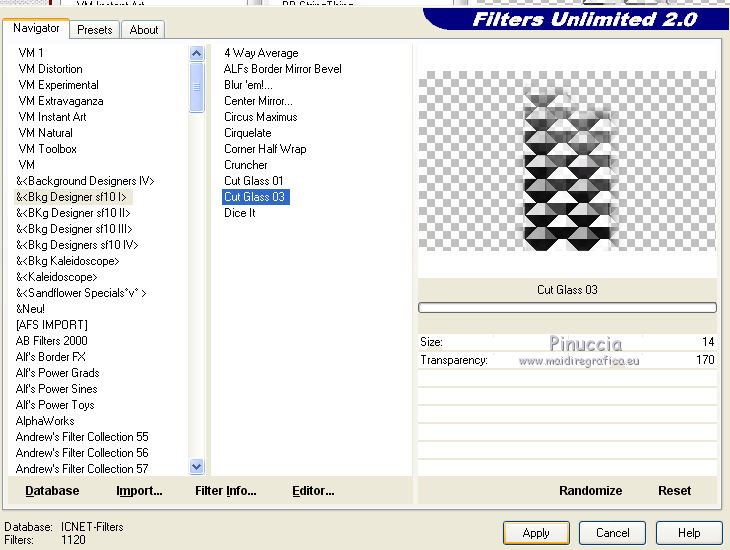This screenshot has width=730, height=550.
Task: Choose the Cruncher filter
Action: (x=245, y=165)
